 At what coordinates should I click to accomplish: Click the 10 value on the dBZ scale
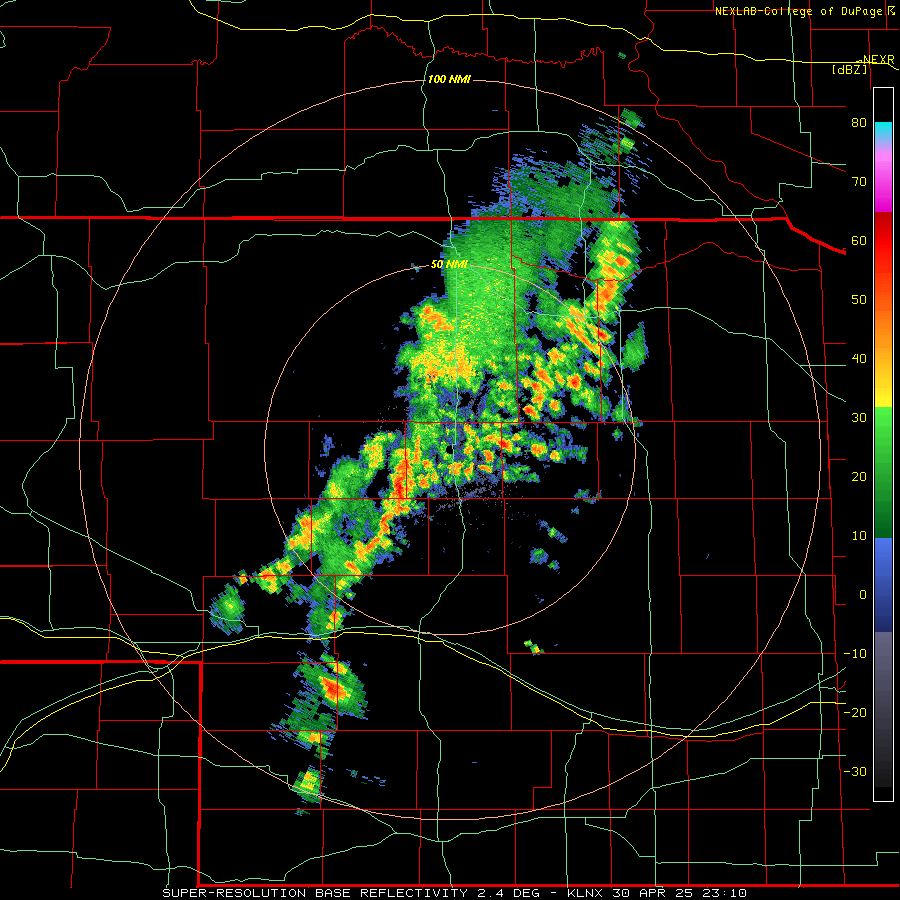point(859,536)
